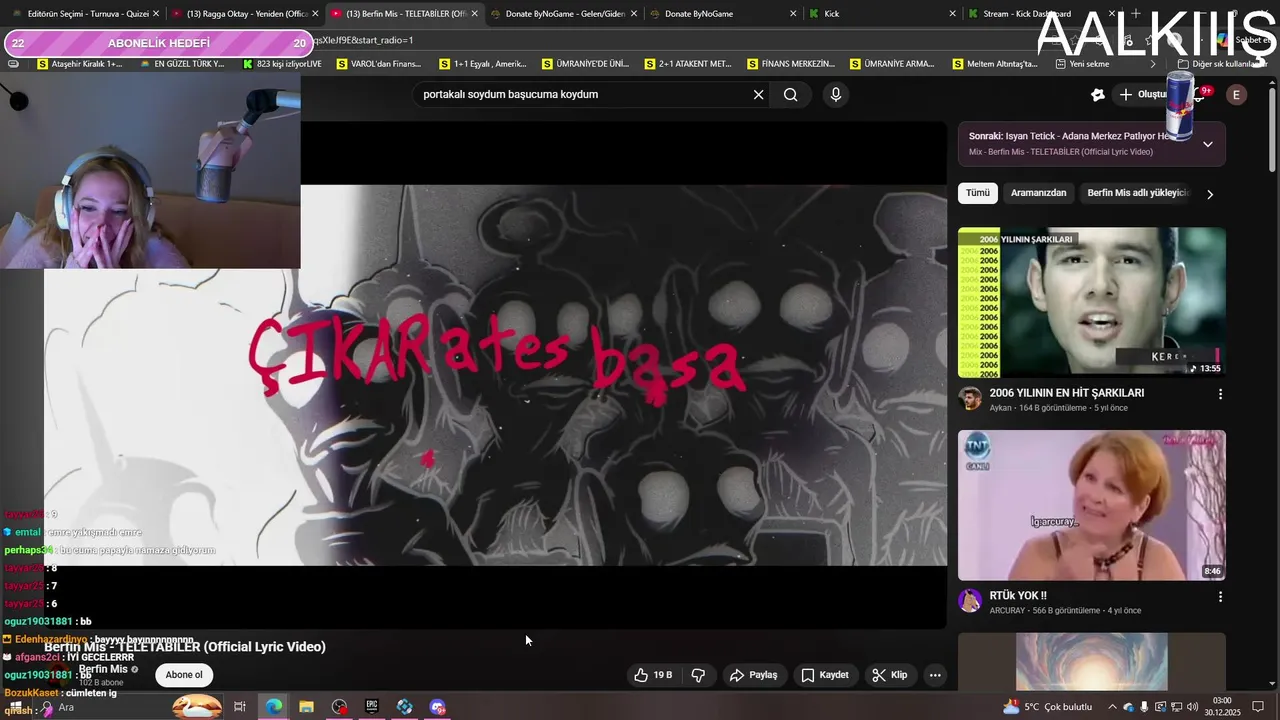Click the Windows taskbar search box
1280x720 pixels.
(x=130, y=707)
